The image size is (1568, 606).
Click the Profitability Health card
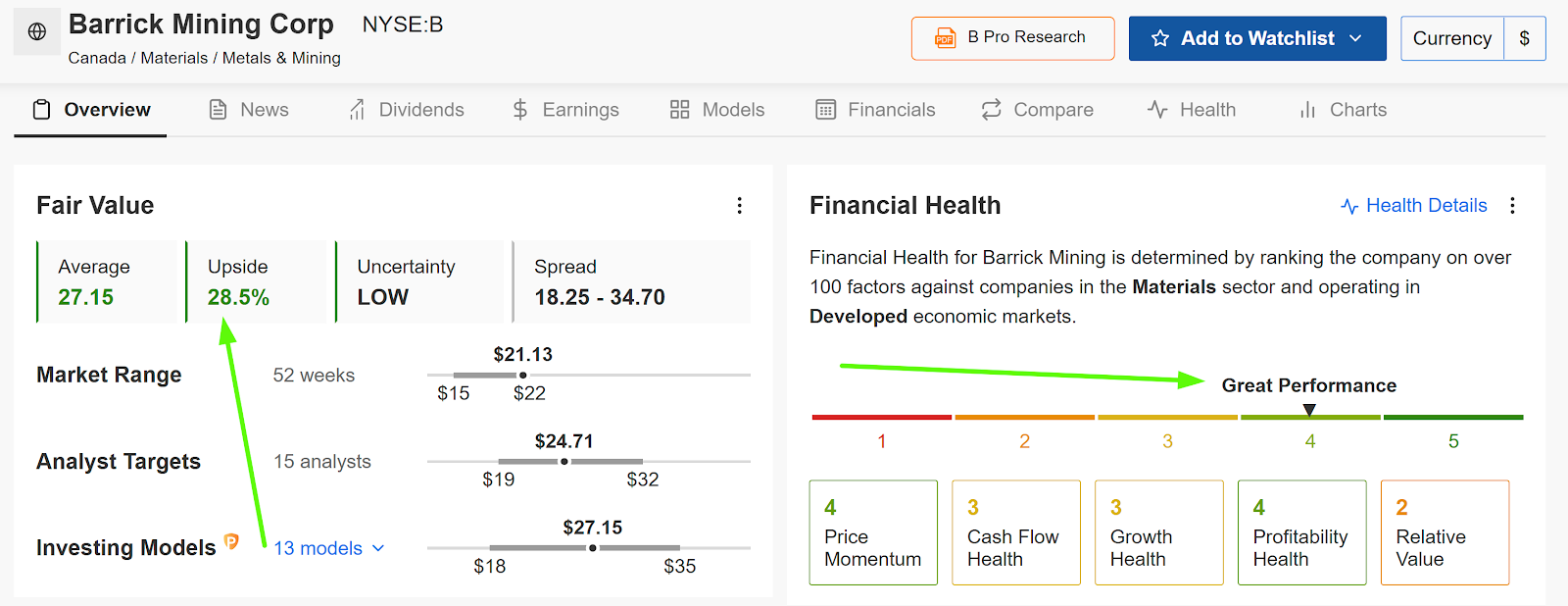1301,532
